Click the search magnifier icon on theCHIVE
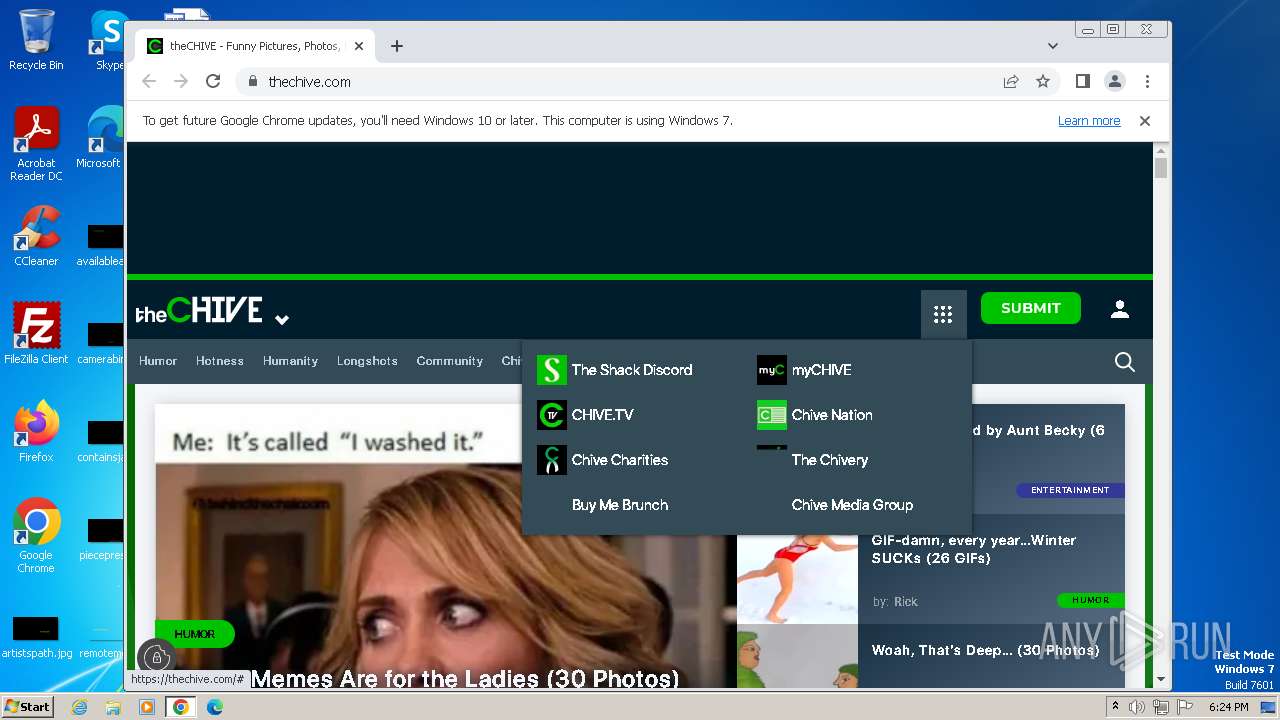The image size is (1280, 720). coord(1125,362)
